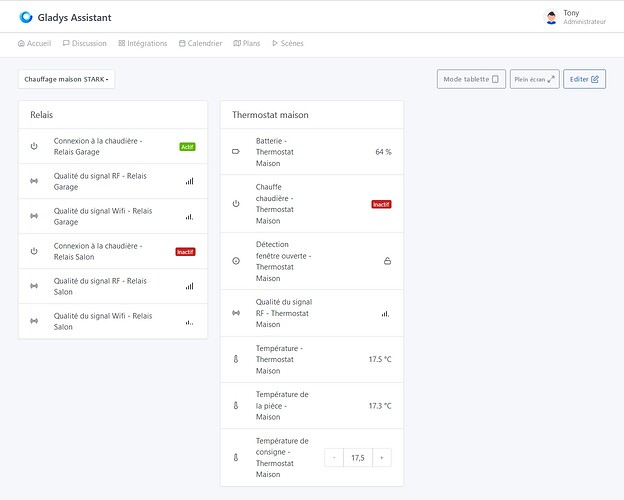Screen dimensions: 624x500
Task: Click the power icon for Chauffe chaudière
Action: pos(236,204)
